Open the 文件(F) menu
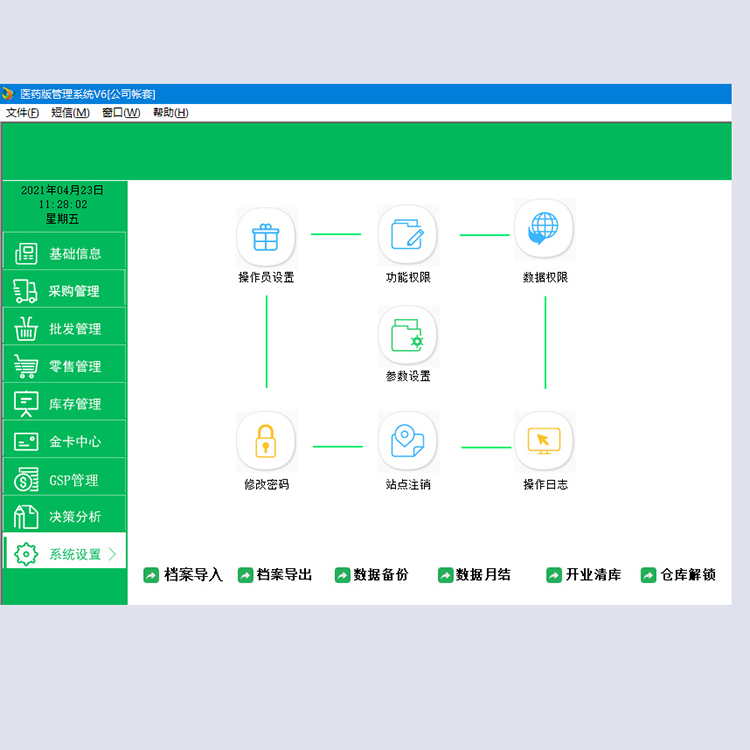Image resolution: width=750 pixels, height=750 pixels. click(22, 113)
